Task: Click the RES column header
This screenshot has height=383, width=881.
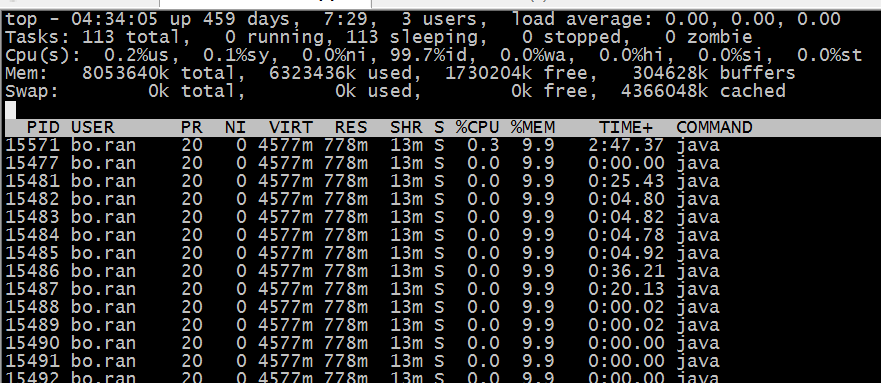Action: click(351, 127)
